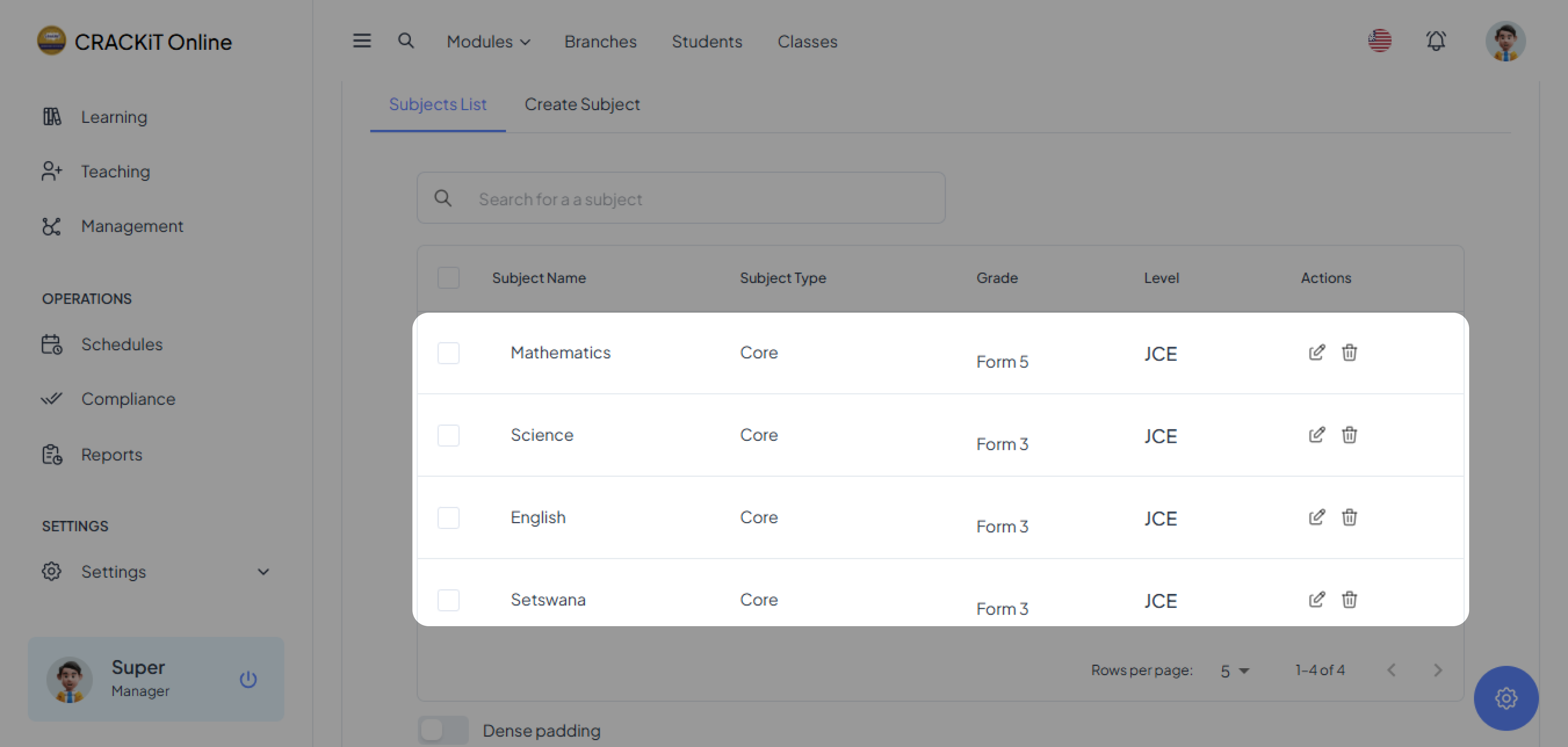1568x747 pixels.
Task: Open Compliance in the sidebar
Action: 128,399
